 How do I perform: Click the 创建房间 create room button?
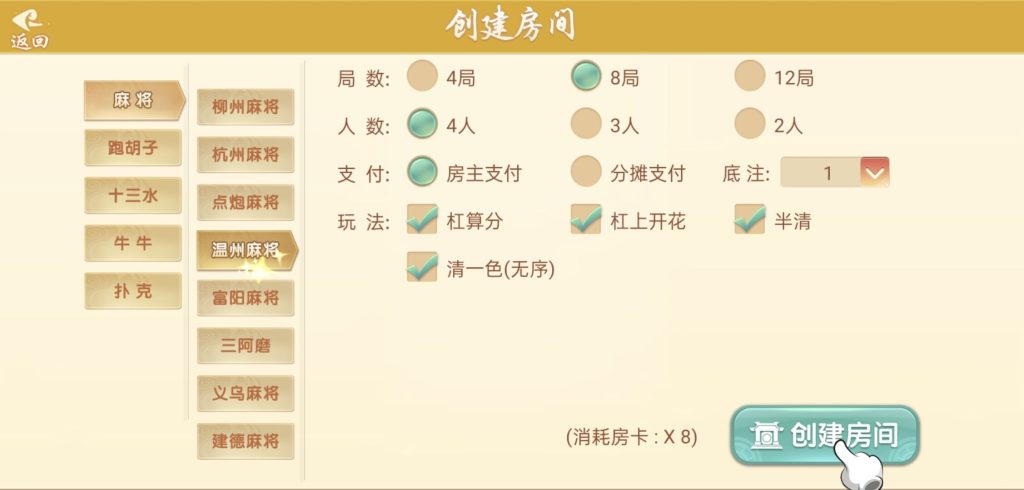click(x=824, y=435)
